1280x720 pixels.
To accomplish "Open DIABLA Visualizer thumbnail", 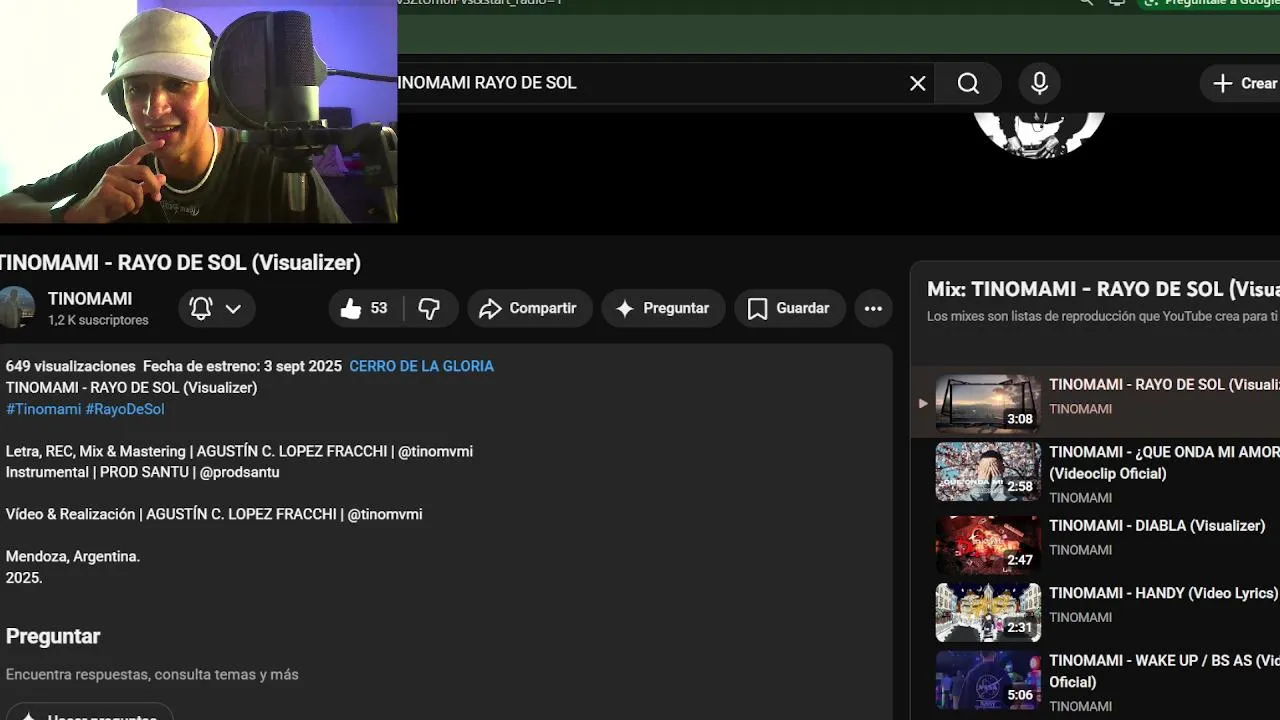I will (x=988, y=545).
